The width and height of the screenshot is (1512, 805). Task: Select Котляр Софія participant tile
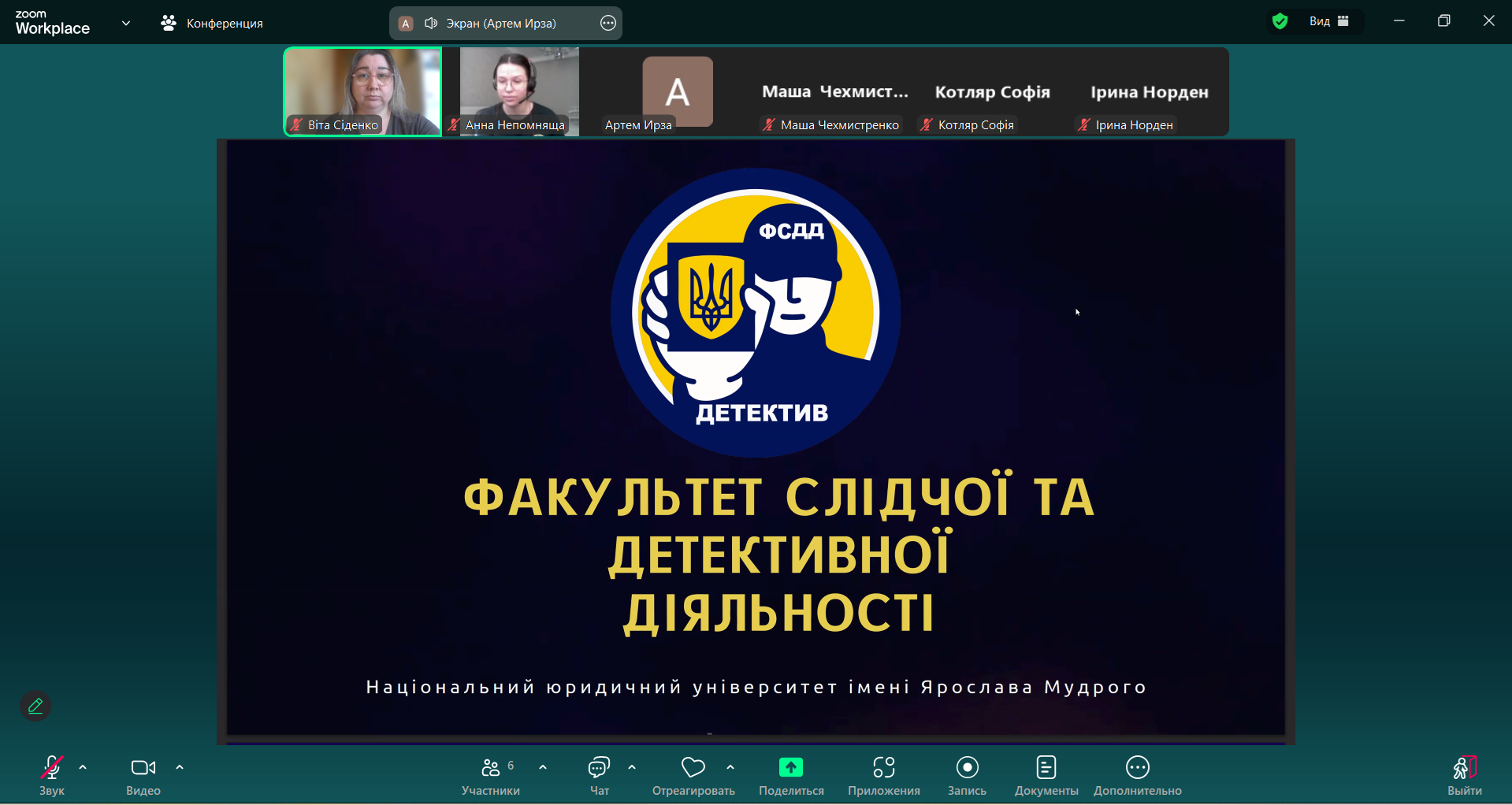coord(993,91)
